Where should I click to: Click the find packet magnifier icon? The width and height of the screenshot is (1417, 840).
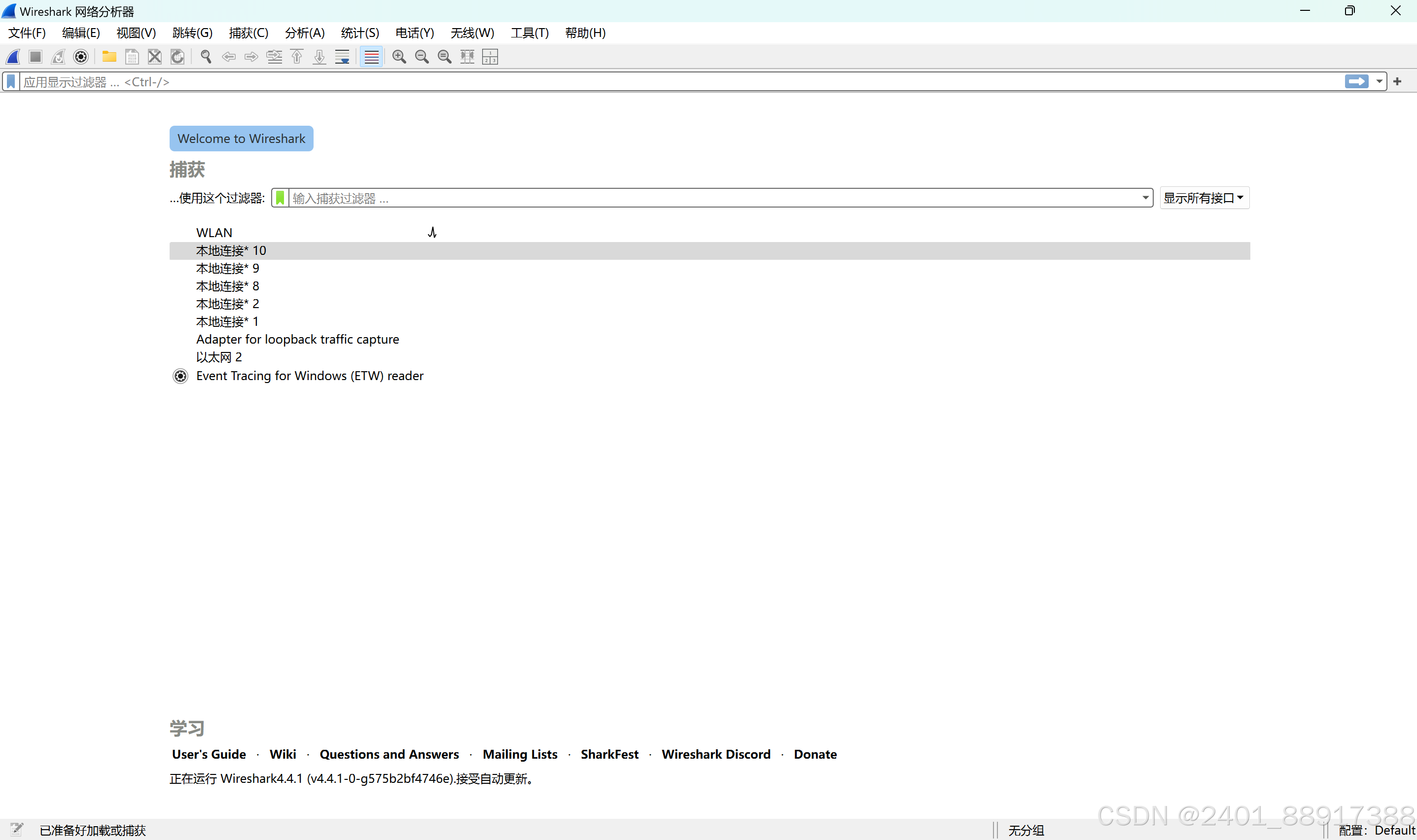tap(206, 57)
